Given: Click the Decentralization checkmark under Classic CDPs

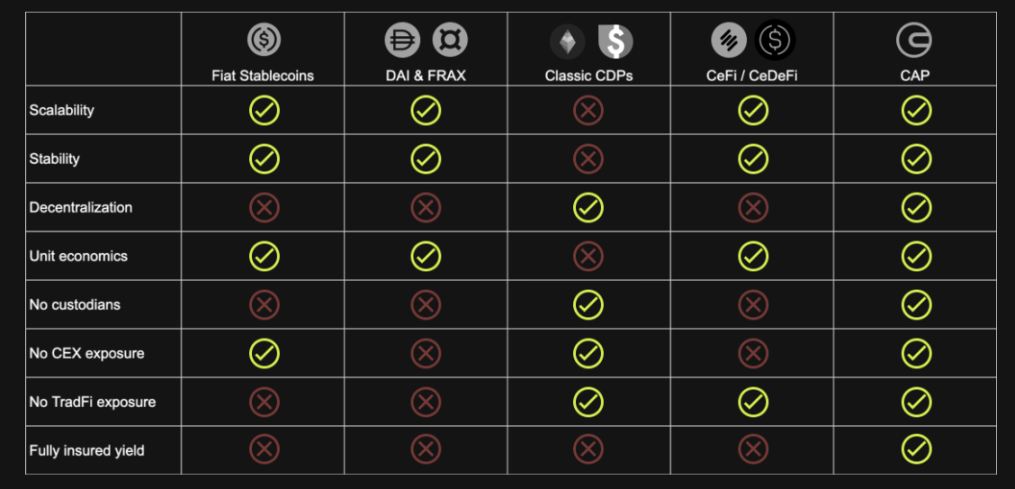Looking at the screenshot, I should [x=588, y=208].
